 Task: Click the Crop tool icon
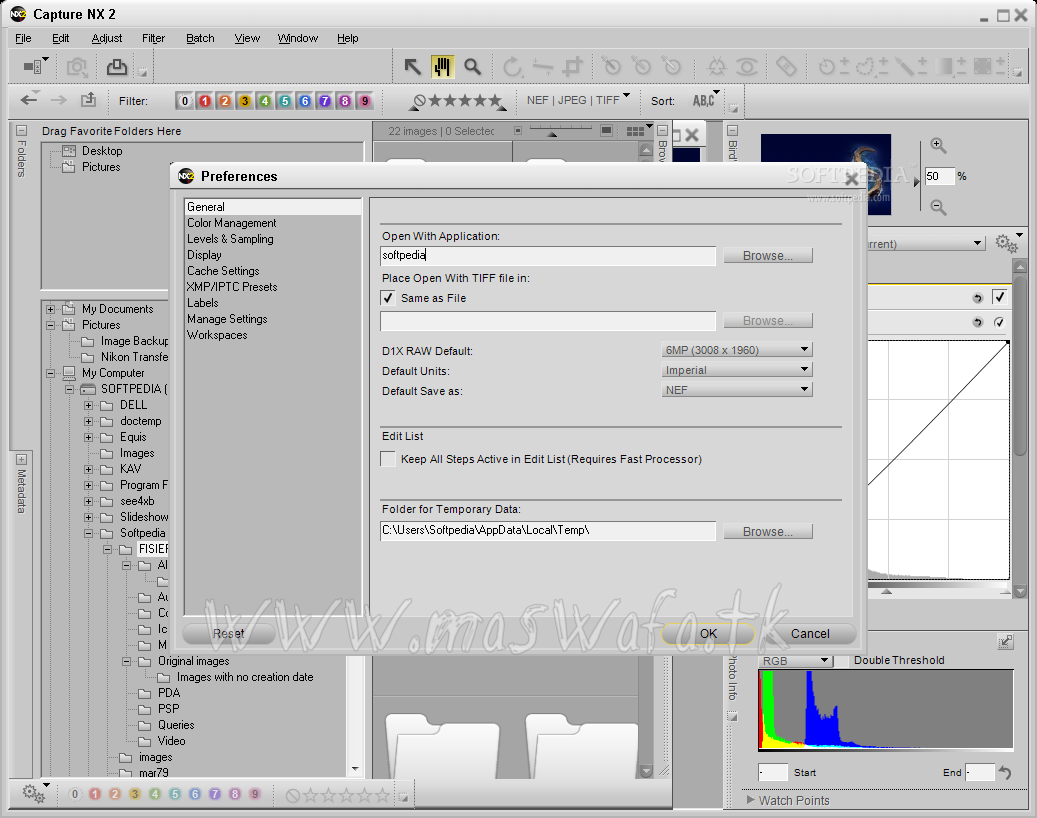point(573,66)
